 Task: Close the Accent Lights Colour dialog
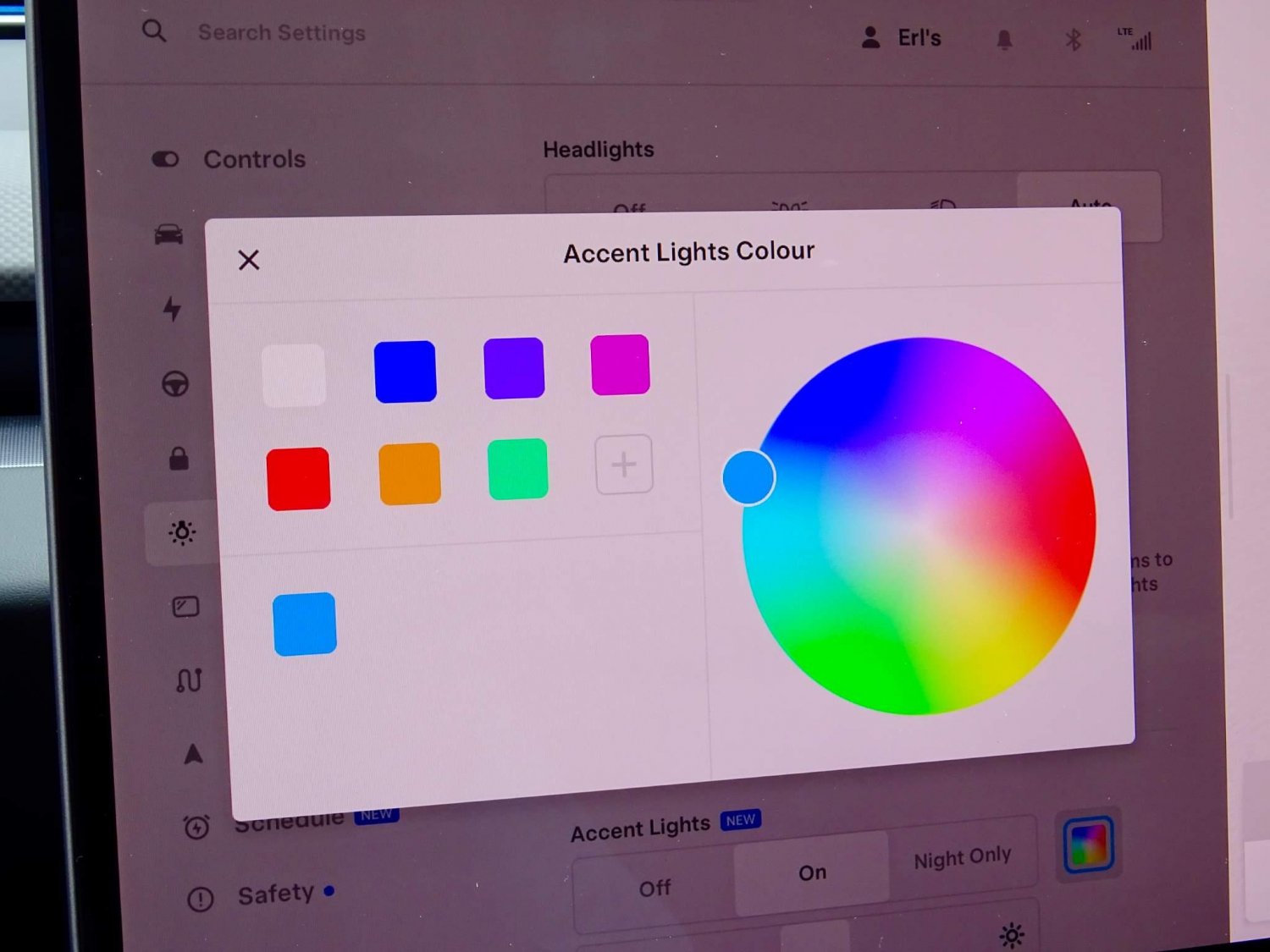[249, 260]
